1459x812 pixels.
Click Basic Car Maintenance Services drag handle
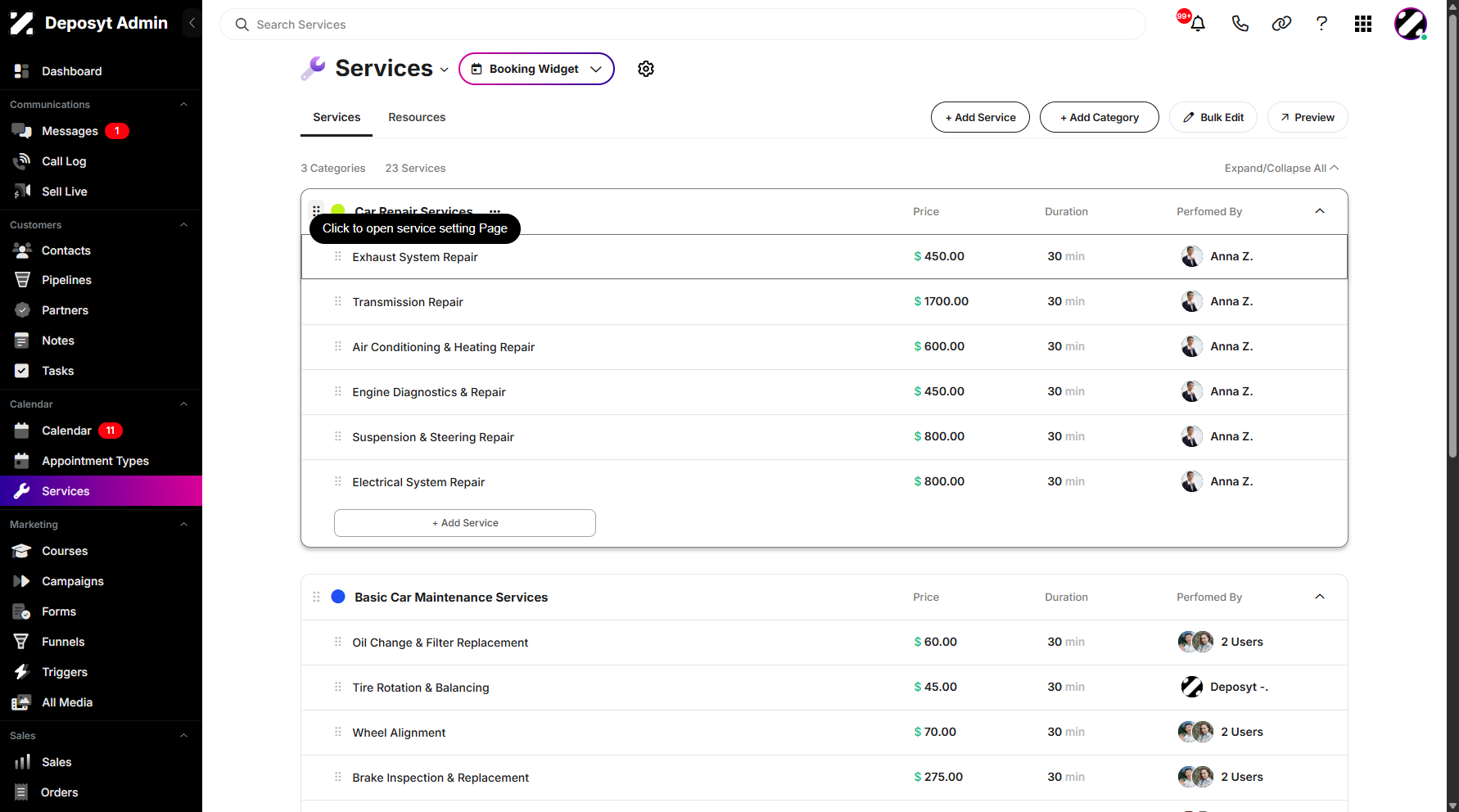316,597
